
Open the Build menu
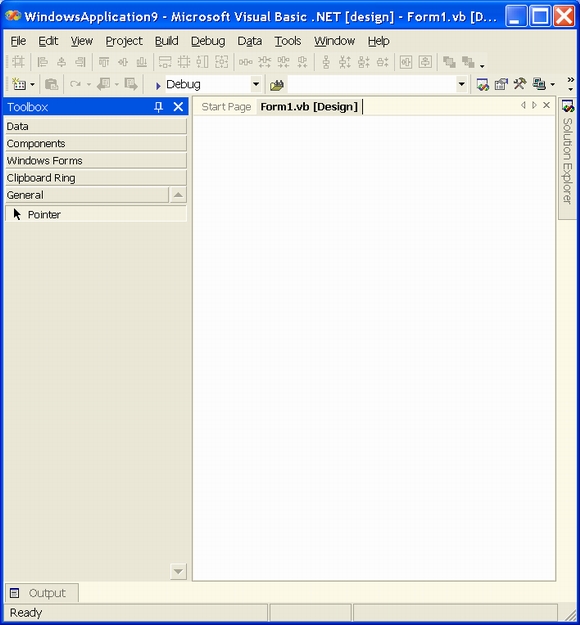(166, 41)
